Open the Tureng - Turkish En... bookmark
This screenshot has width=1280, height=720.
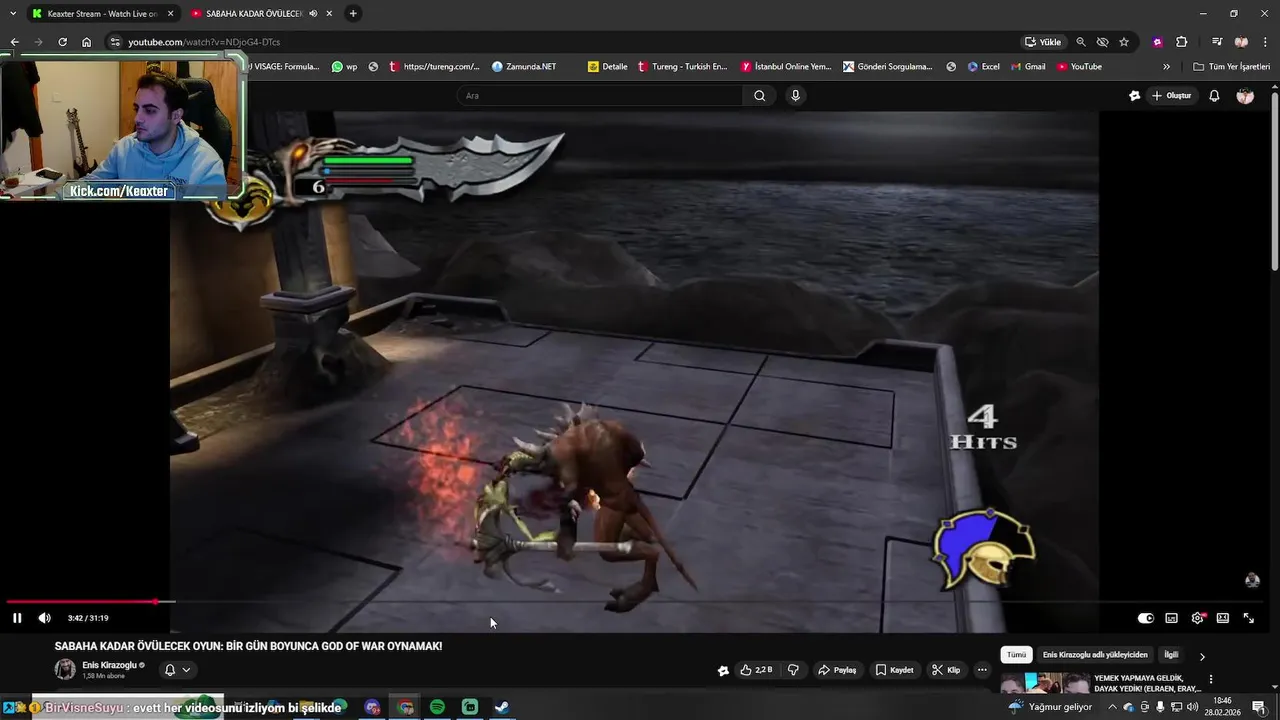click(x=682, y=67)
